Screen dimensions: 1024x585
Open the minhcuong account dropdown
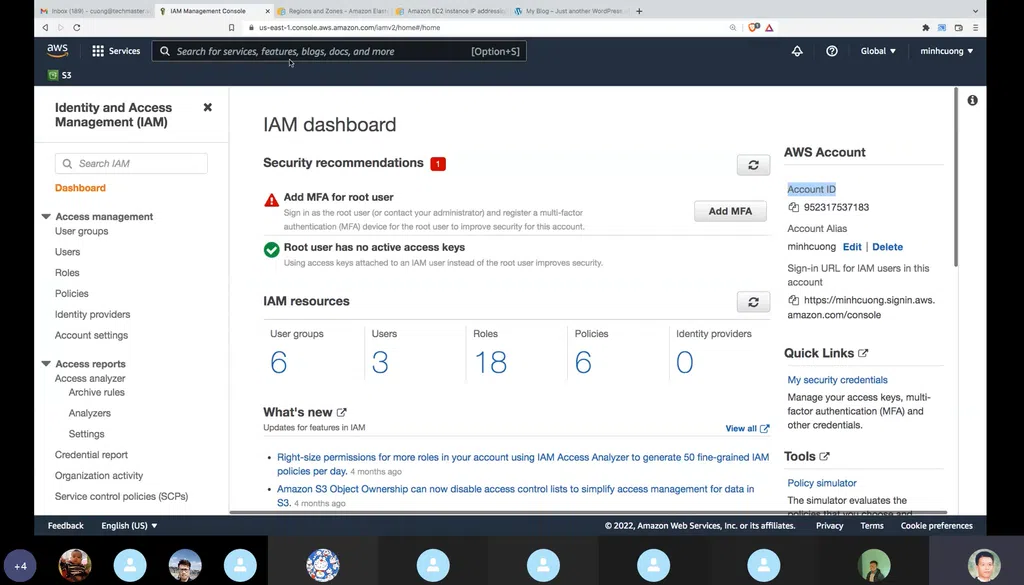point(946,51)
